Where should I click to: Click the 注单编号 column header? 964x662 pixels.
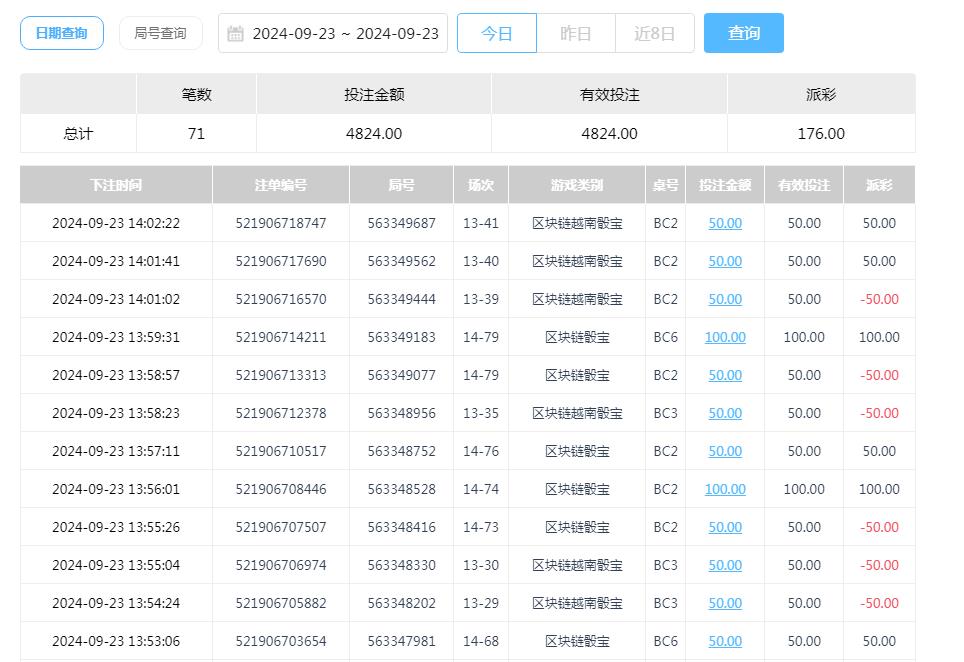280,185
